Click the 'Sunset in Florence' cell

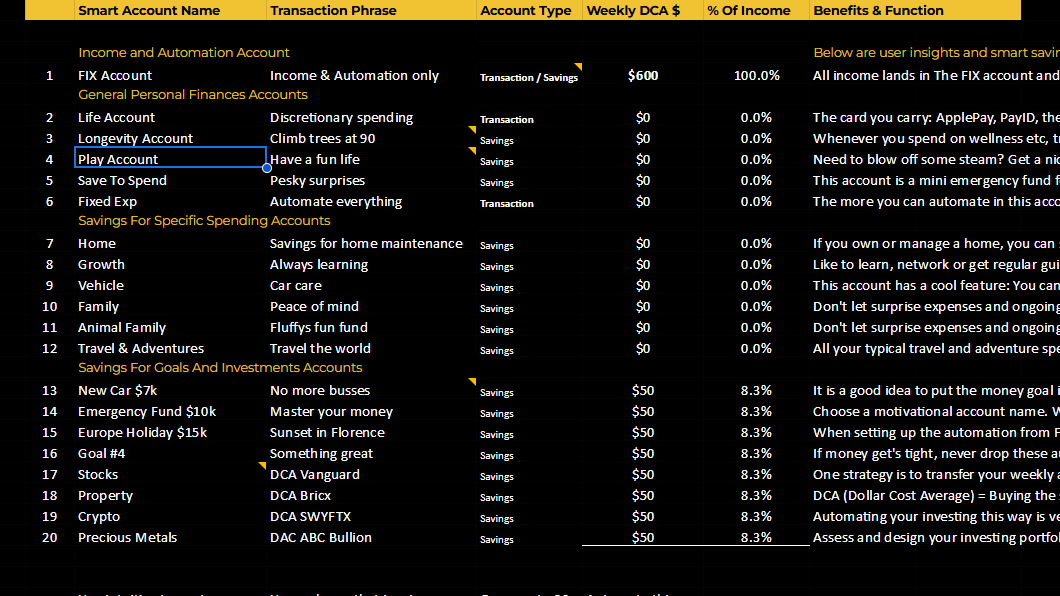[371, 432]
